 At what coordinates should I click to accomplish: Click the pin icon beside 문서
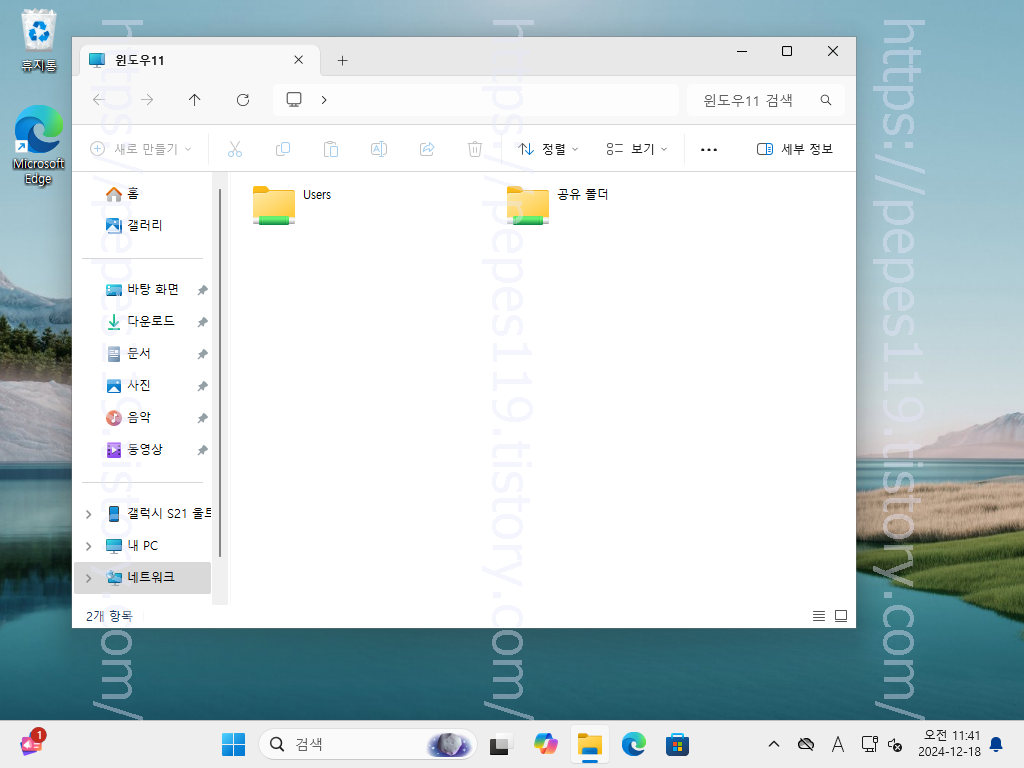tap(202, 354)
